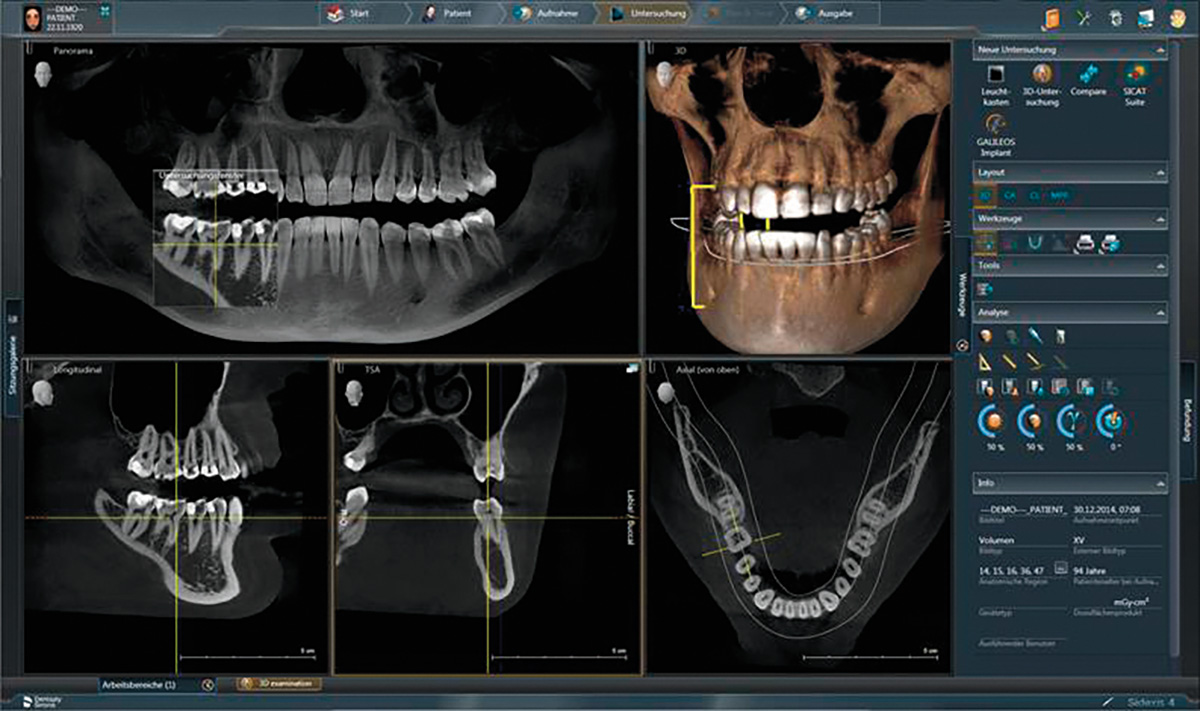This screenshot has height=711, width=1200.
Task: Click the head orientation icon in Panorama view
Action: tap(45, 73)
